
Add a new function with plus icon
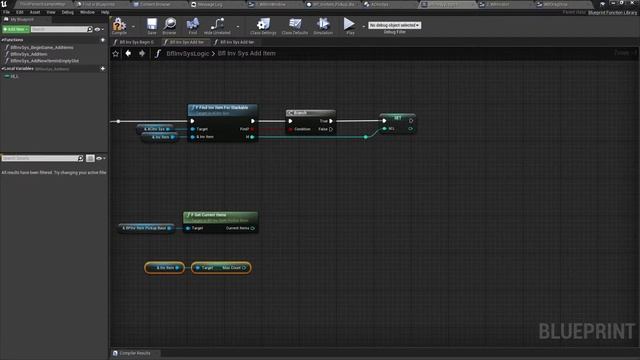[x=103, y=40]
